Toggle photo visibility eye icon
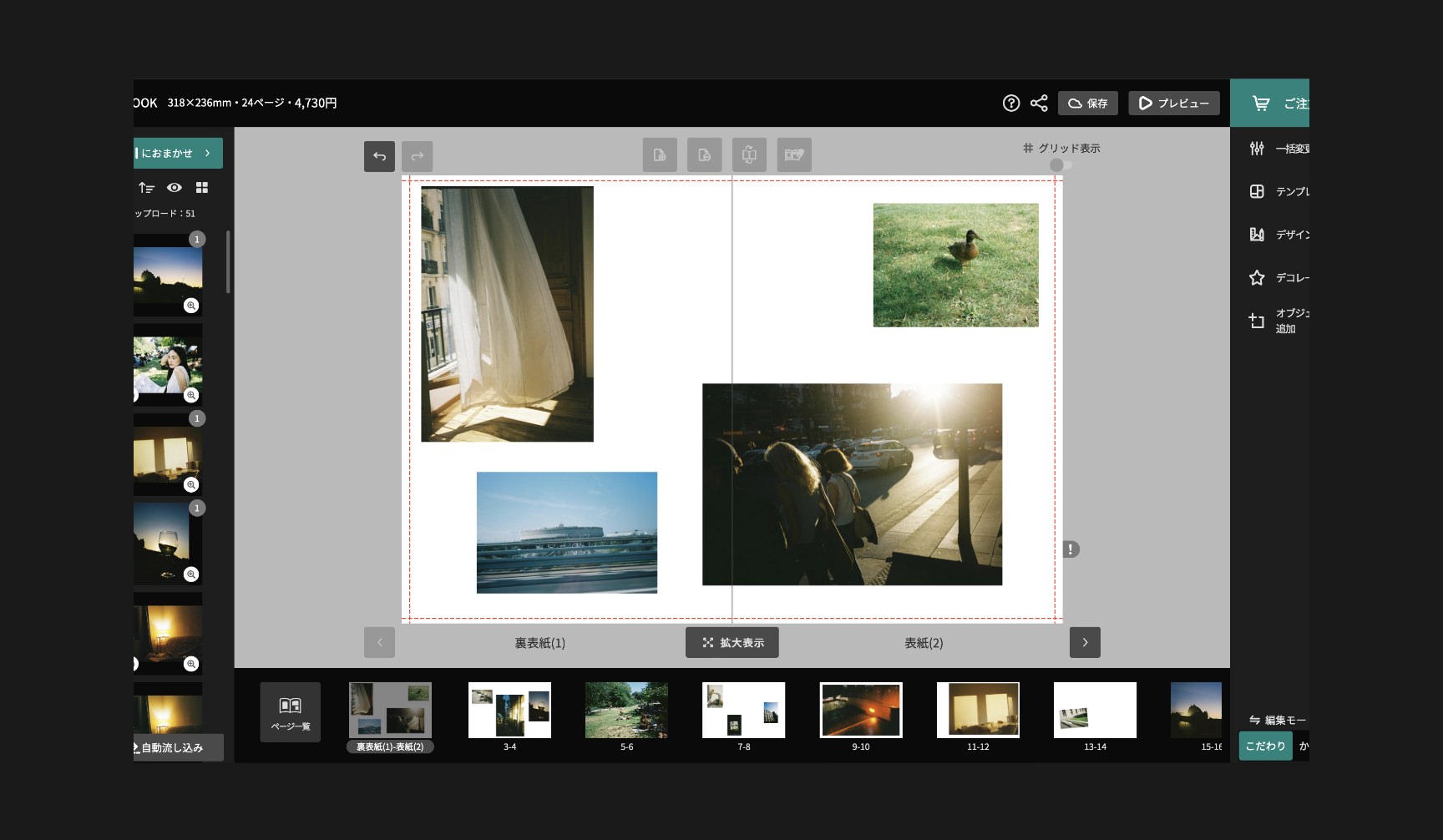1443x840 pixels. (x=174, y=188)
